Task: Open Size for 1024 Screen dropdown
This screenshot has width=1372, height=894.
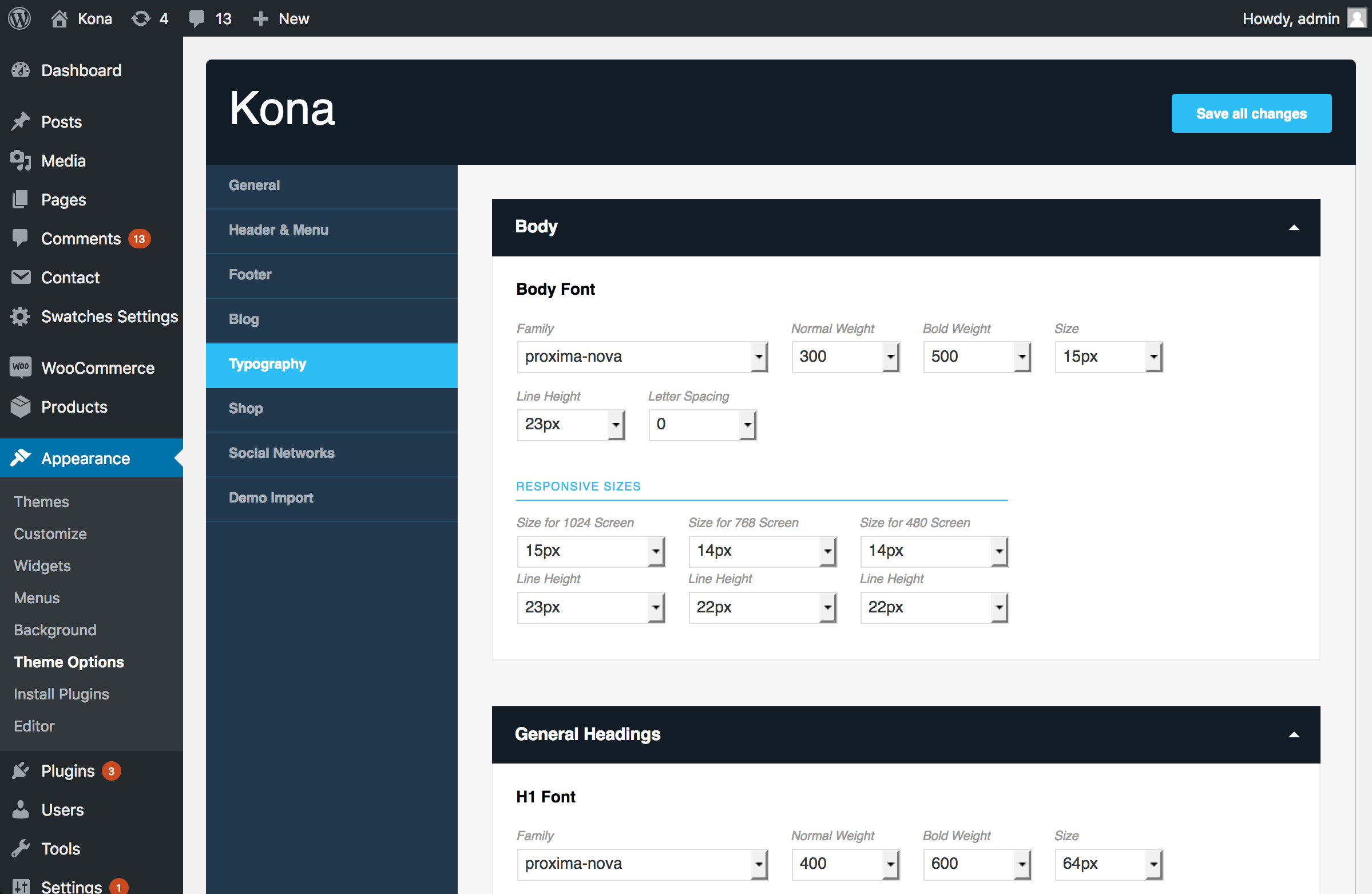Action: point(591,551)
